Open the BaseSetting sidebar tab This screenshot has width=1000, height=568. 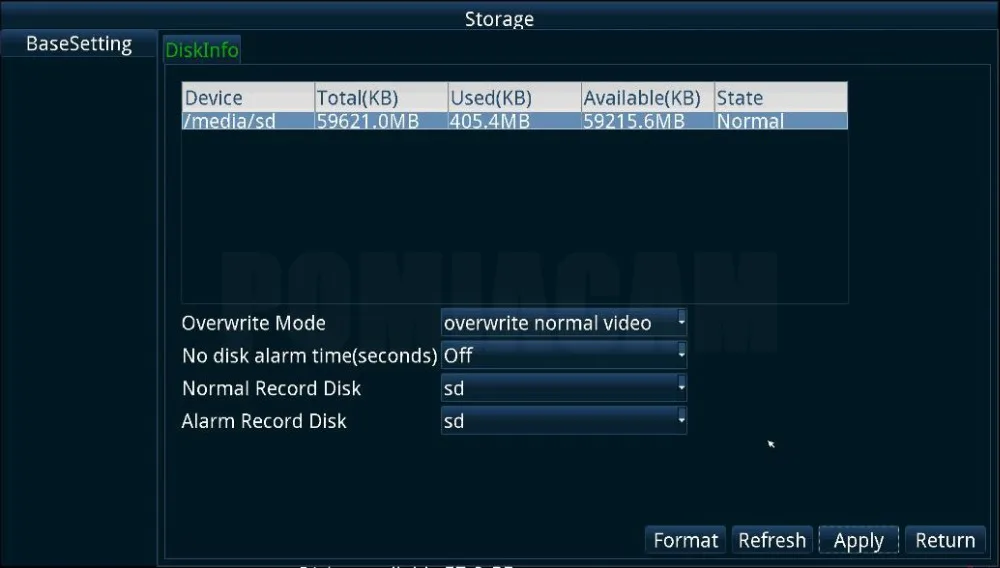[x=78, y=44]
